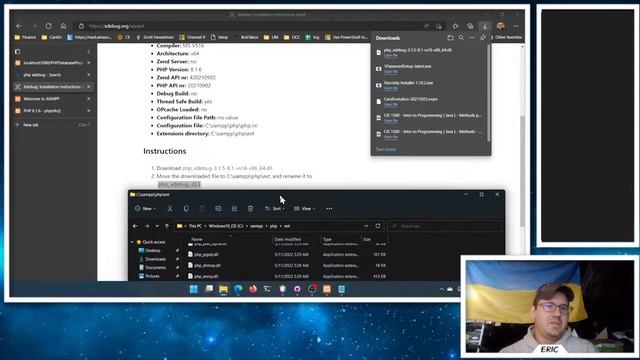640x360 pixels.
Task: Open a New tab in sidebar
Action: tap(53, 125)
